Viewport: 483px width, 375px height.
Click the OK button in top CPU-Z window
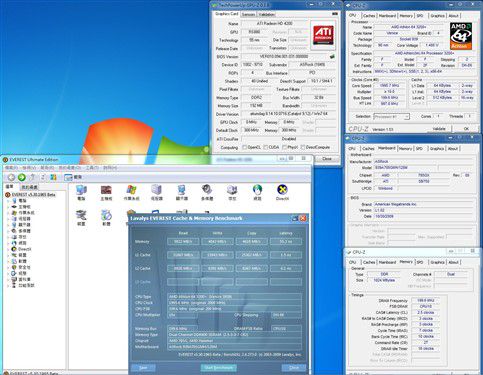[466, 129]
